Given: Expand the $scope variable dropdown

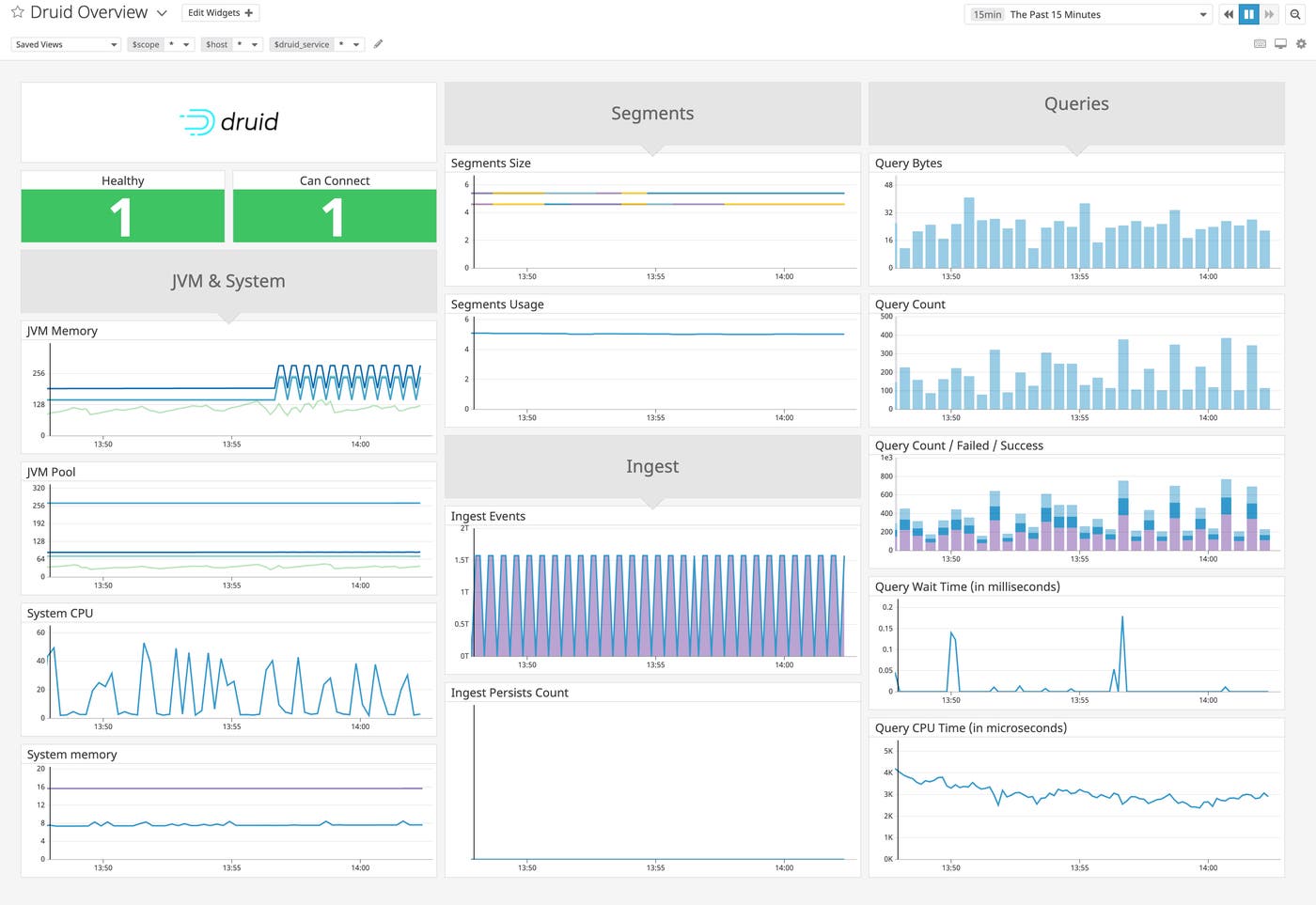Looking at the screenshot, I should click(x=185, y=44).
